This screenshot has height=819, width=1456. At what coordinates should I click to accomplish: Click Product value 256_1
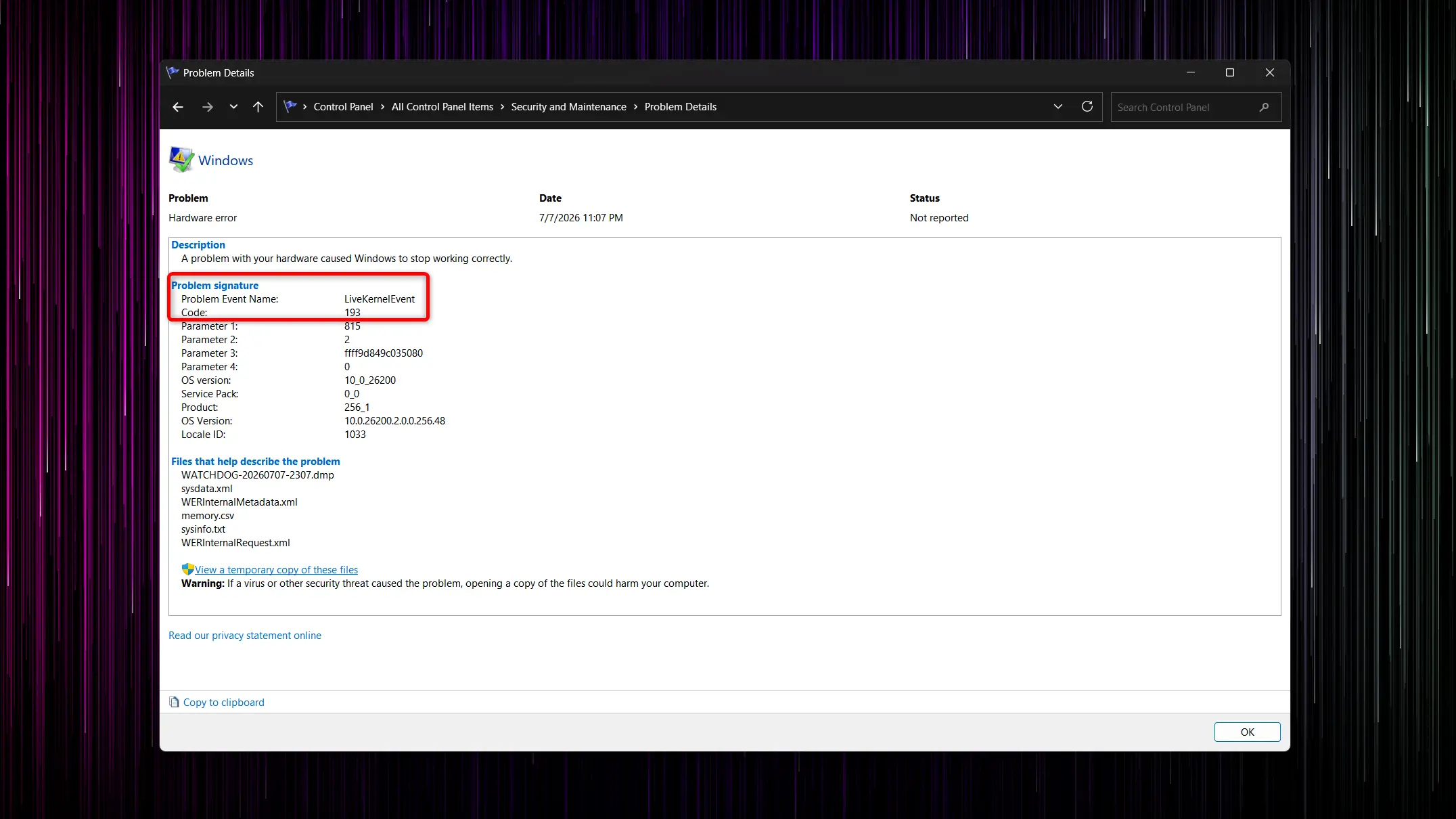click(357, 407)
